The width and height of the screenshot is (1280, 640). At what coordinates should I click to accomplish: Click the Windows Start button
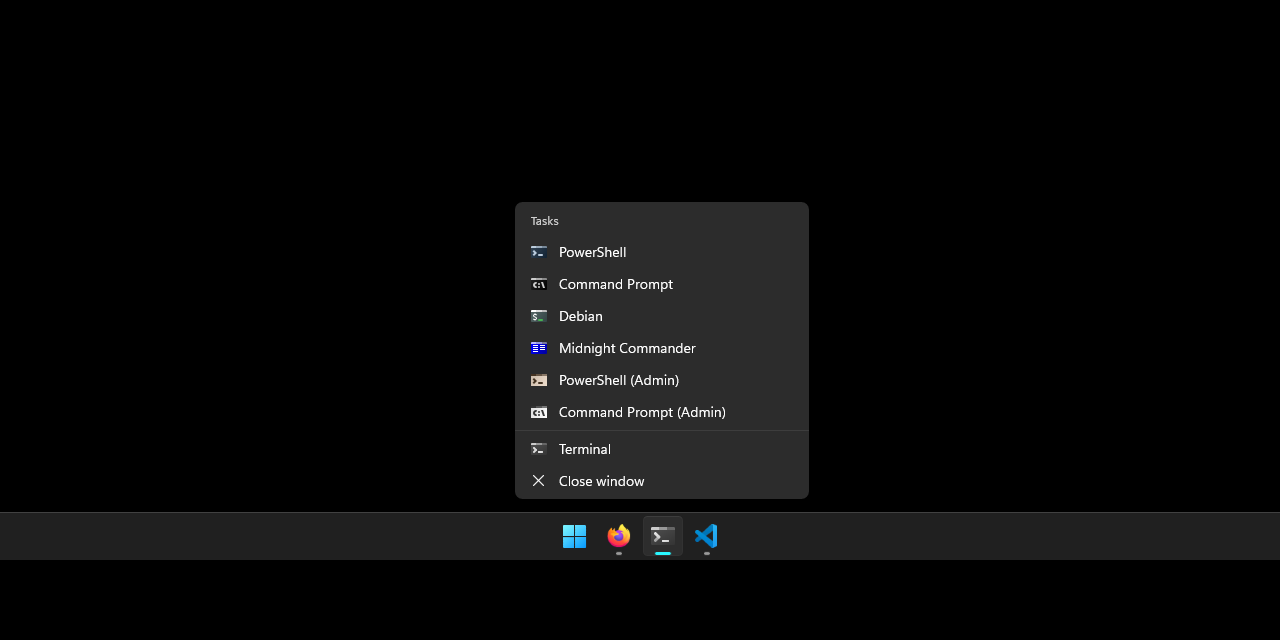click(574, 536)
